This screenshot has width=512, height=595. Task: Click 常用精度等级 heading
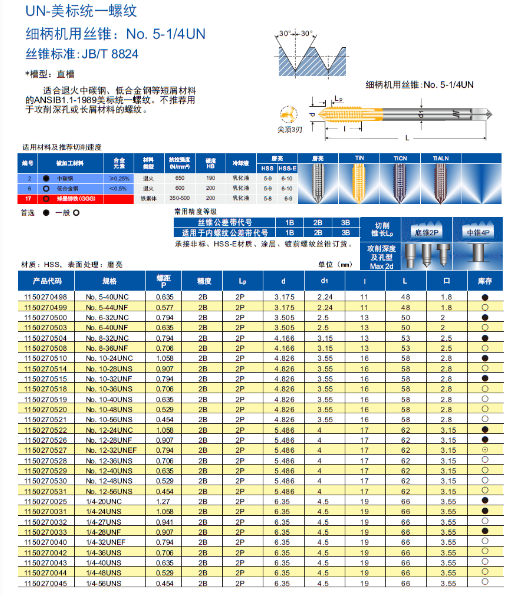tap(195, 211)
